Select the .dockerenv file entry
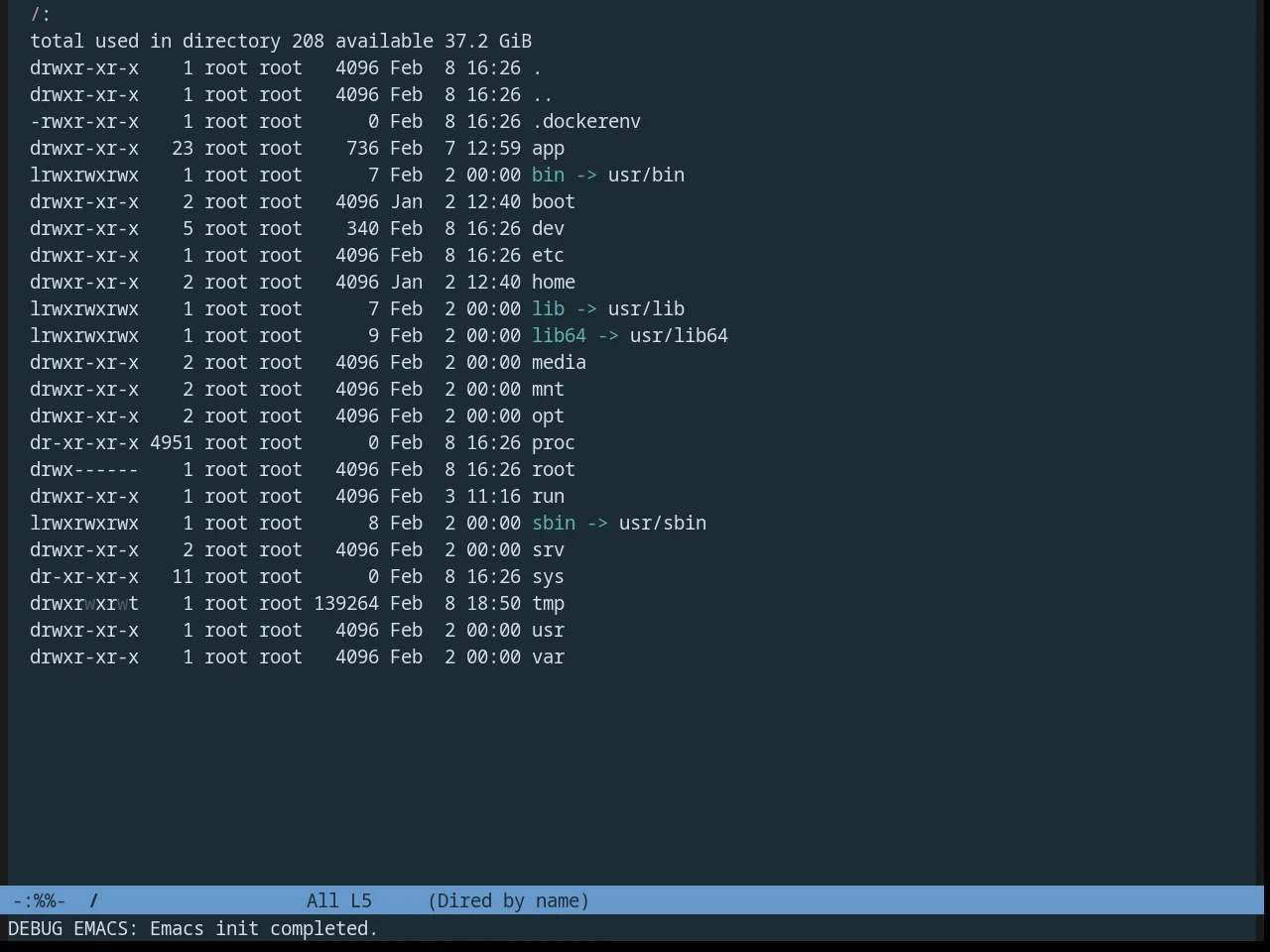 [586, 122]
